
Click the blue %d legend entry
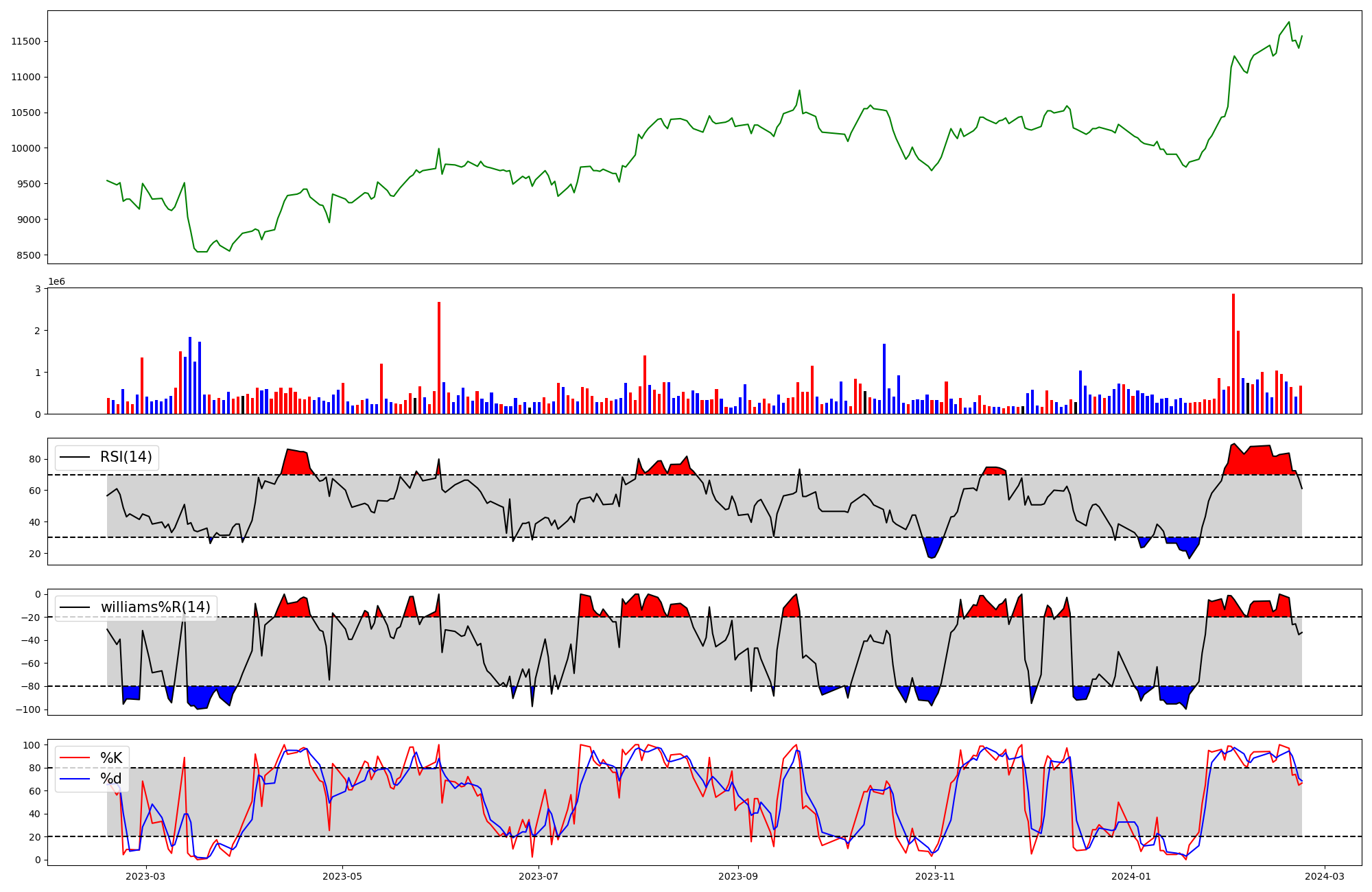pos(110,779)
